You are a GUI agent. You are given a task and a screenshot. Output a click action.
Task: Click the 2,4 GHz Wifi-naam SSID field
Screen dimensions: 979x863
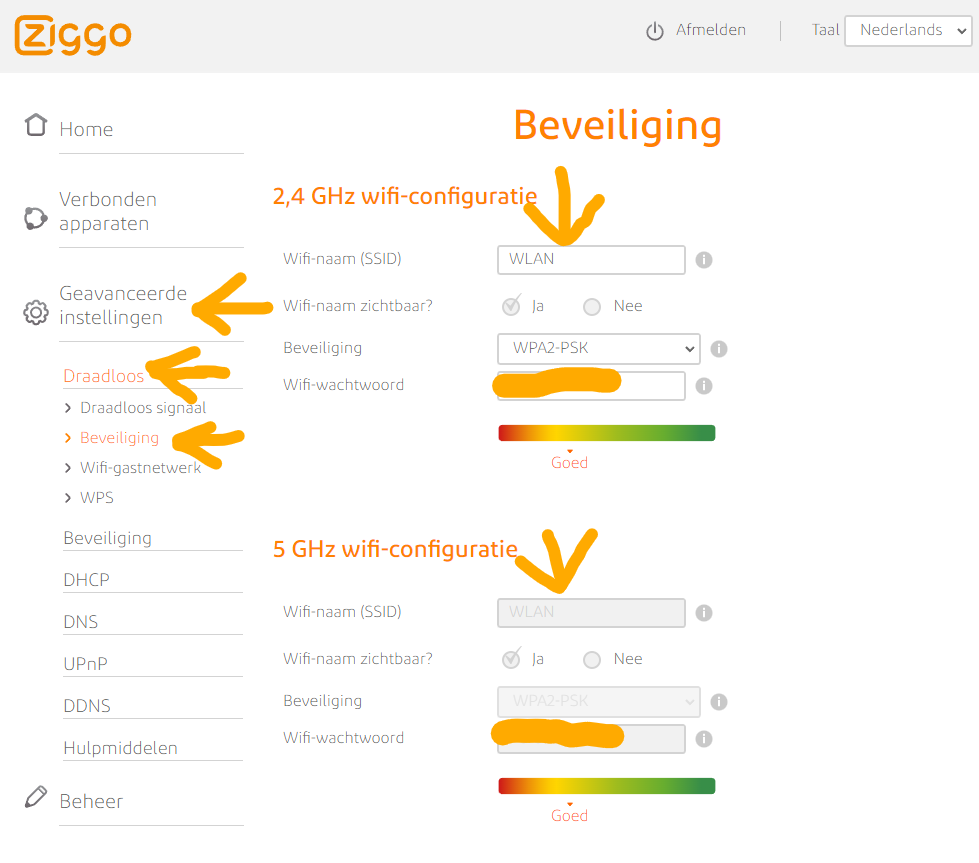click(590, 260)
